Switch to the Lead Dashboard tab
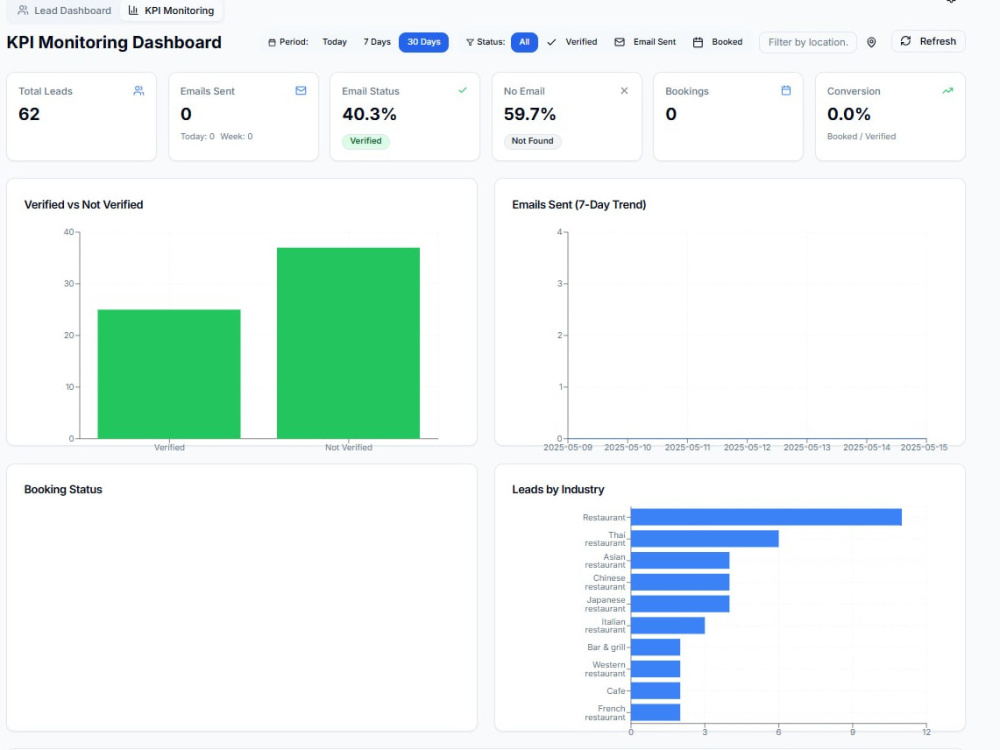The height and width of the screenshot is (750, 1000). (64, 10)
